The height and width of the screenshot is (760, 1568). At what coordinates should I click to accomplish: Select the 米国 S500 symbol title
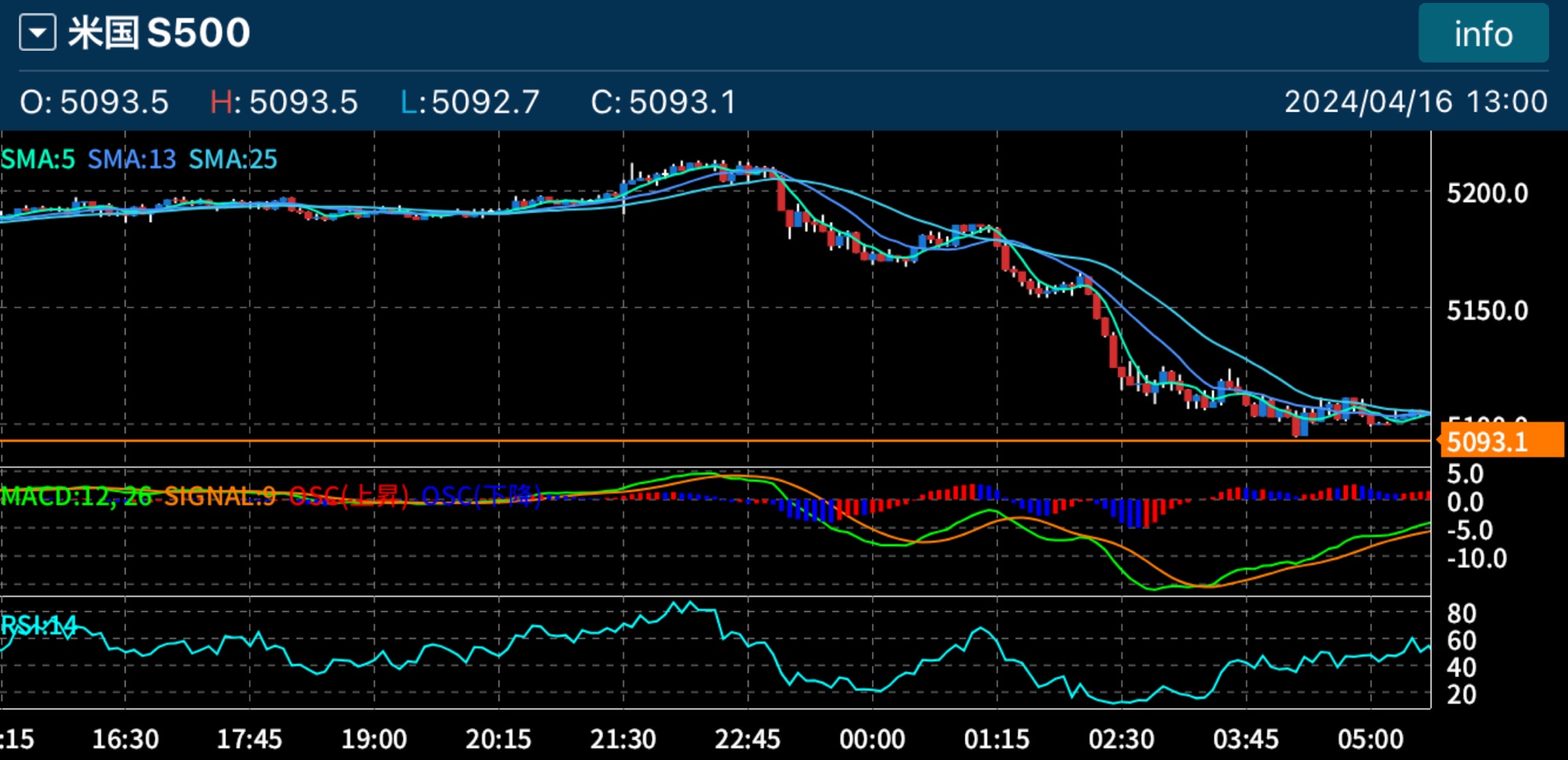[x=159, y=34]
